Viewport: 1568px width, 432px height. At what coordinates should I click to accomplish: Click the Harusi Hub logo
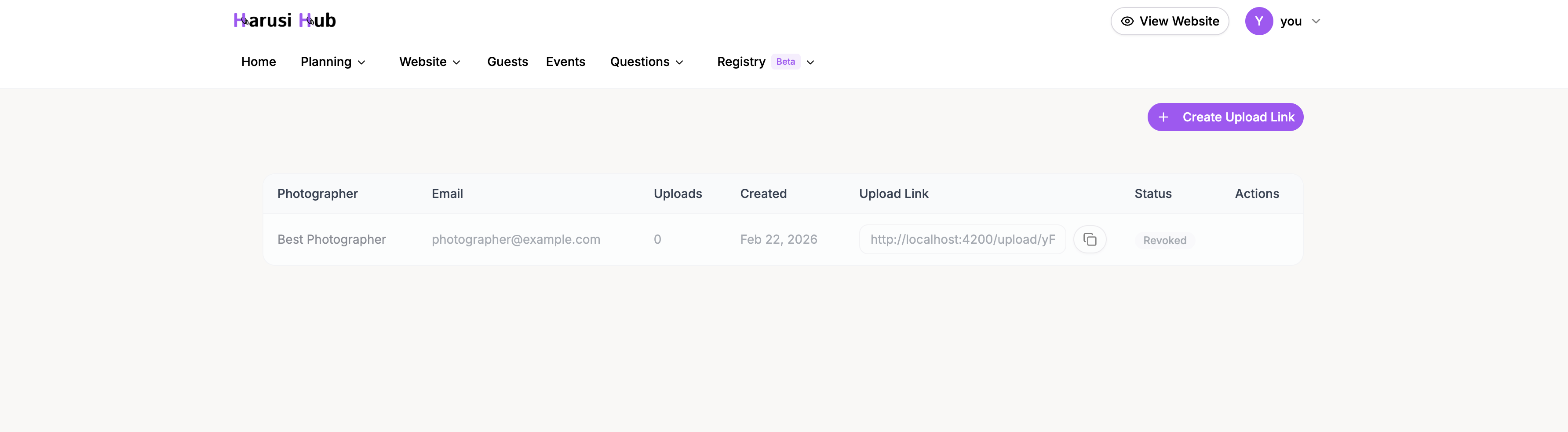point(284,19)
